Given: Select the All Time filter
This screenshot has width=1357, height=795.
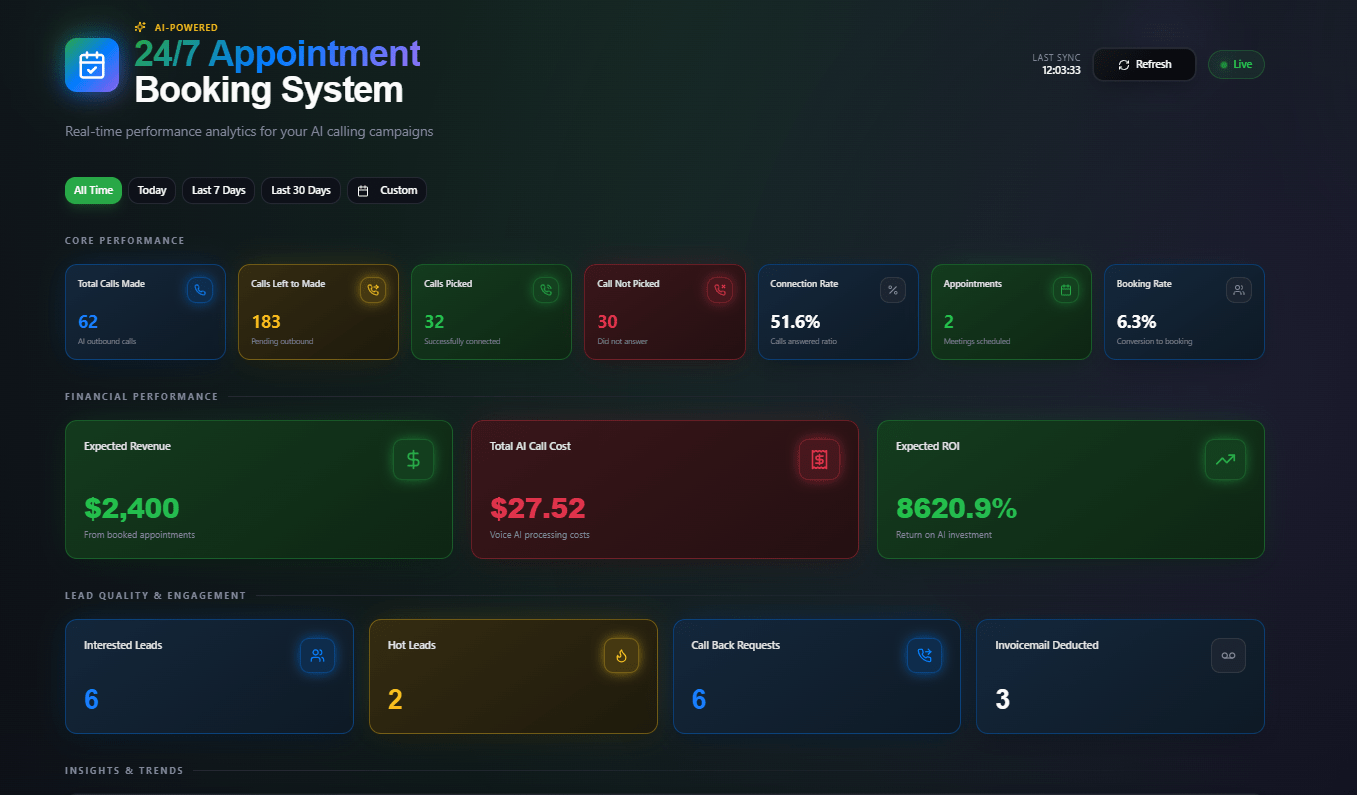Looking at the screenshot, I should (x=93, y=190).
